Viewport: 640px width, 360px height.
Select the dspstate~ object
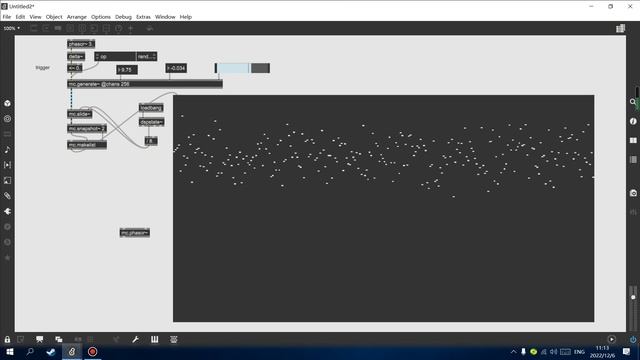(x=151, y=122)
